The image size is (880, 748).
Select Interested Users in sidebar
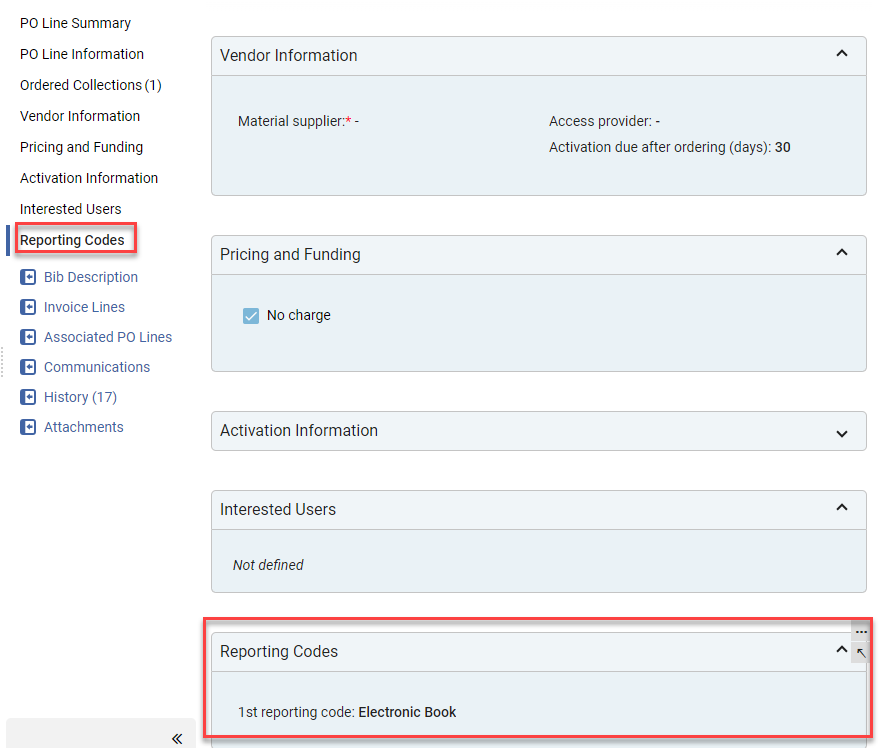coord(71,209)
